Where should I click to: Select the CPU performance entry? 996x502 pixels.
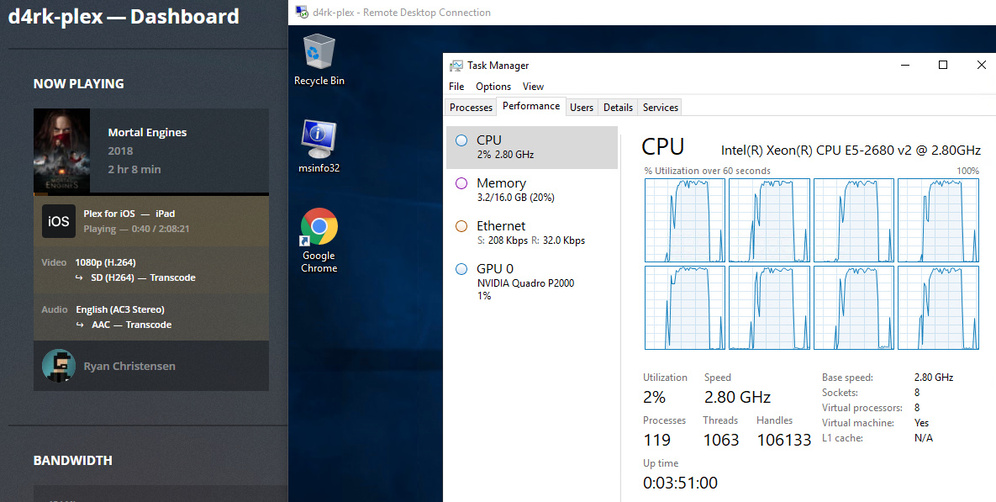[532, 147]
